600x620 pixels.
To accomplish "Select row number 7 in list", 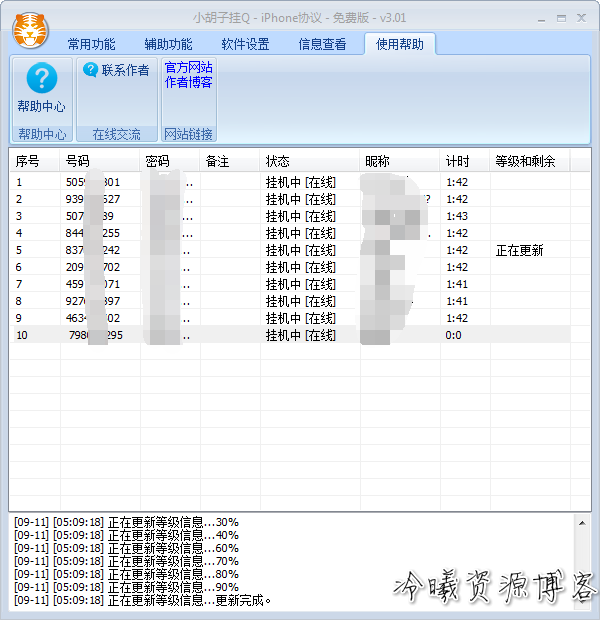I will 19,284.
